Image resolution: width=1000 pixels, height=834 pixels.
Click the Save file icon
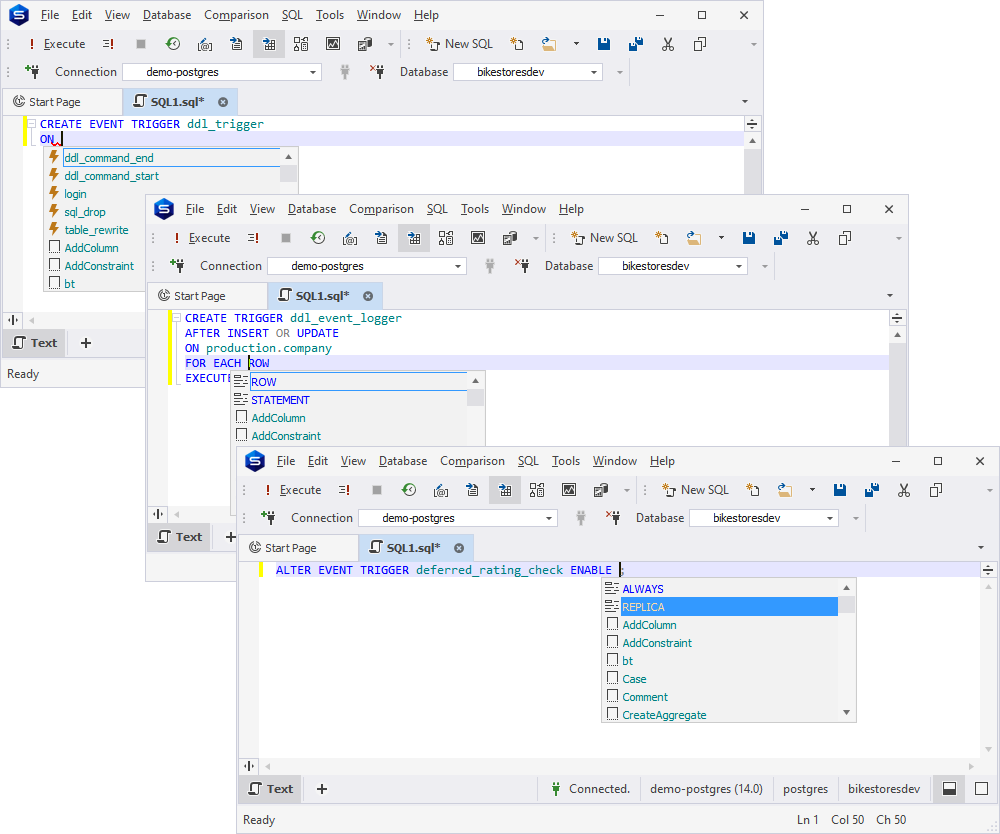point(840,490)
